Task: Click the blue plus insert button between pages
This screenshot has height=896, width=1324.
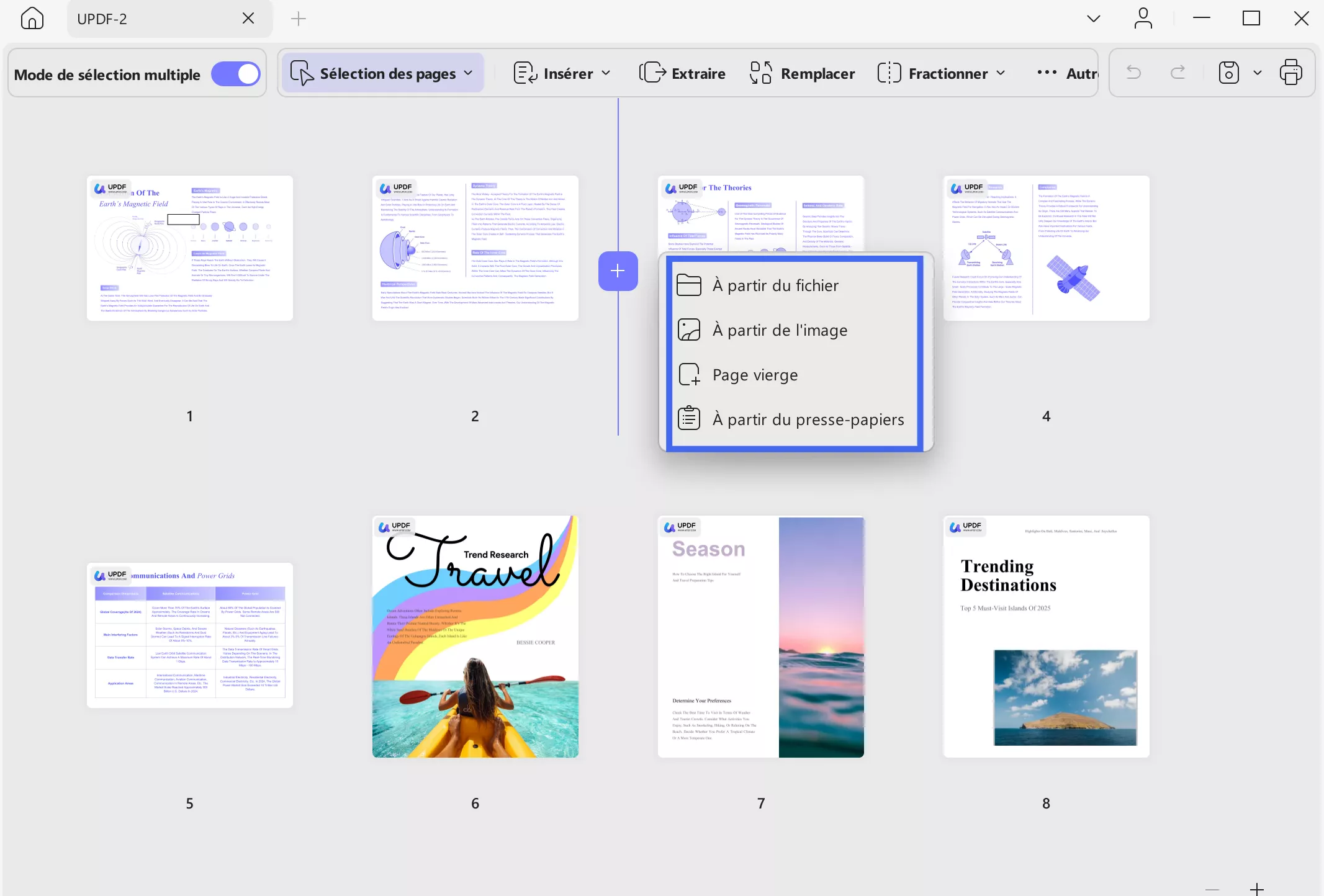Action: pos(618,271)
